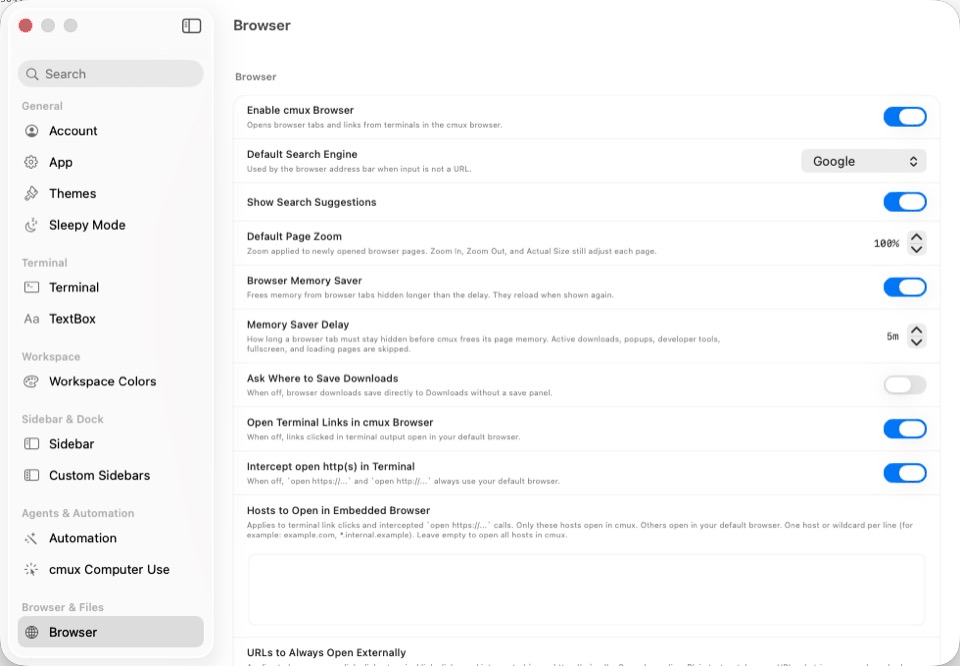Open Workspace Colors settings
The width and height of the screenshot is (960, 666).
[x=111, y=381]
